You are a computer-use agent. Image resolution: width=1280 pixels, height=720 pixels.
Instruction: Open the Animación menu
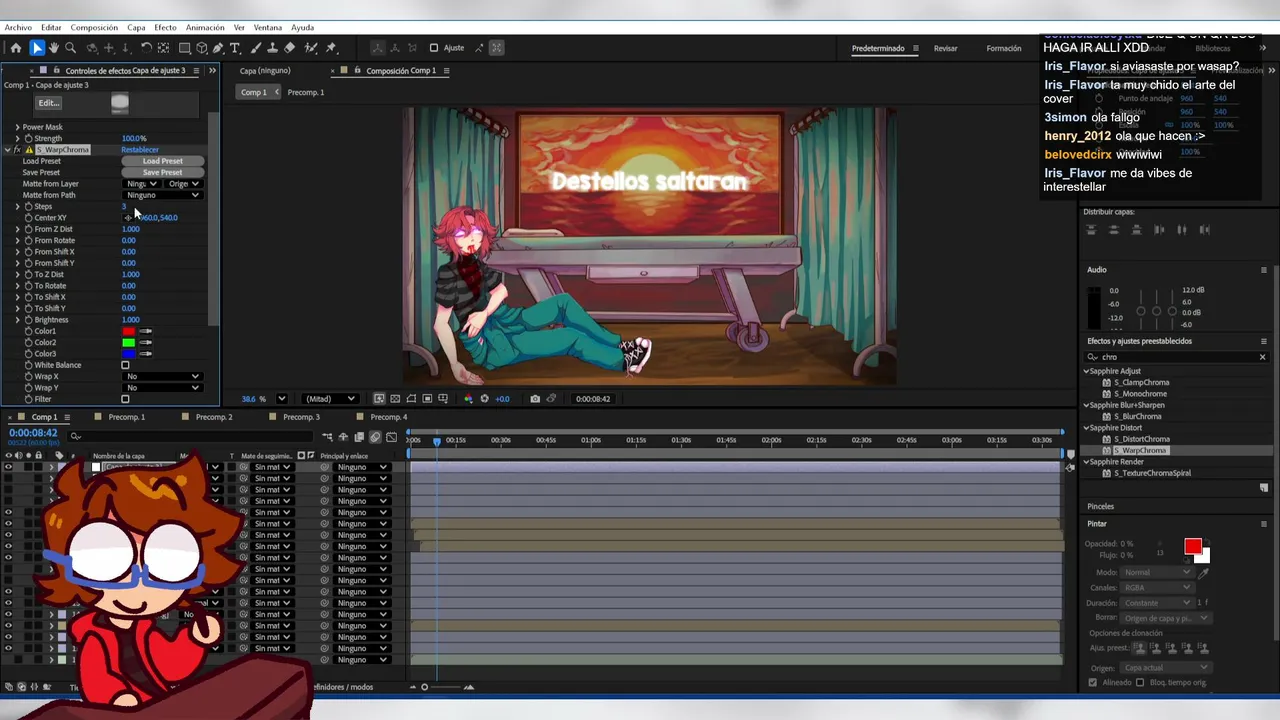(x=205, y=28)
